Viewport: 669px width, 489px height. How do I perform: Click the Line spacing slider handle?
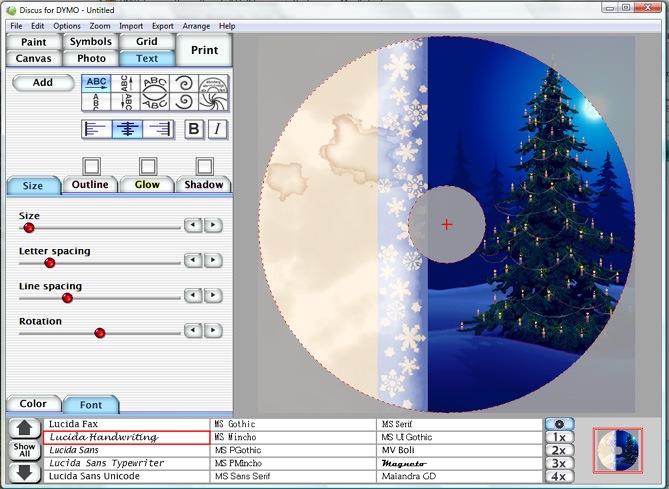pos(67,298)
